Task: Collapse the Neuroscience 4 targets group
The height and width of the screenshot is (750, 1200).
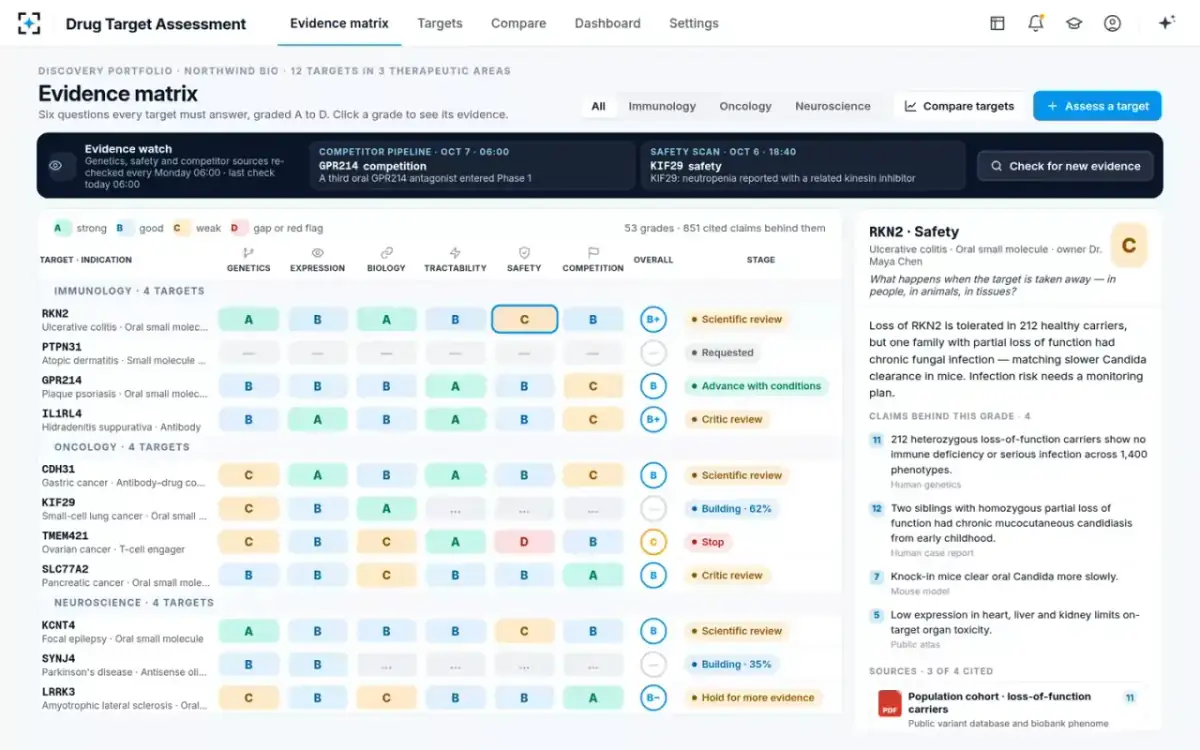Action: (x=134, y=603)
